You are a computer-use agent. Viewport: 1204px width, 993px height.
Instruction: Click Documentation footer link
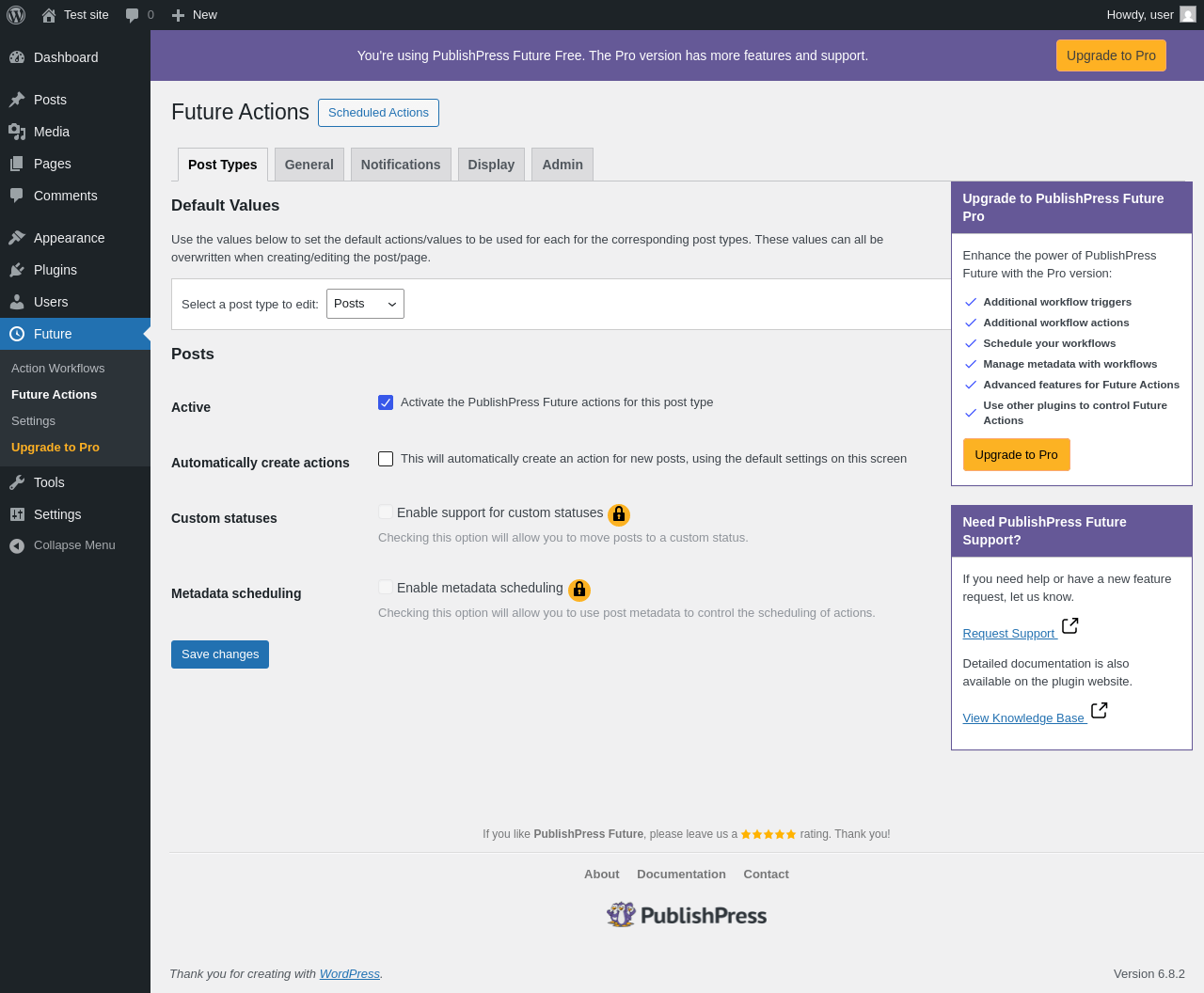(681, 875)
